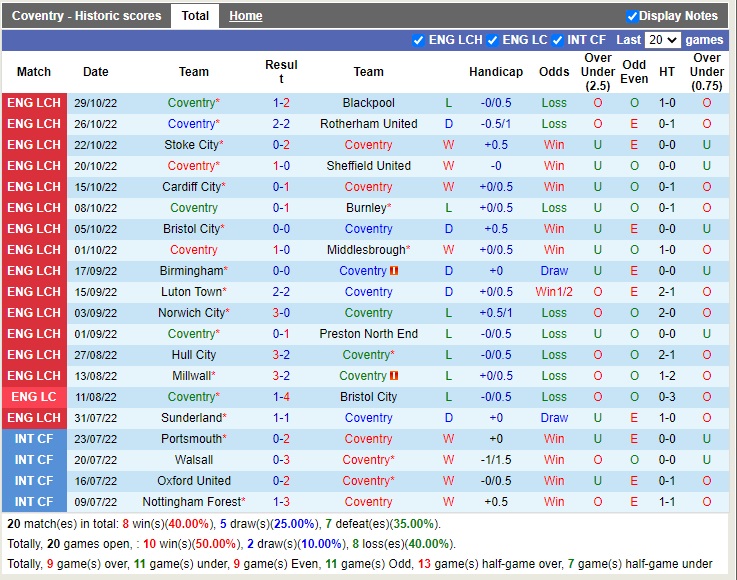Open Preston North End team link
The width and height of the screenshot is (737, 580).
click(x=368, y=334)
